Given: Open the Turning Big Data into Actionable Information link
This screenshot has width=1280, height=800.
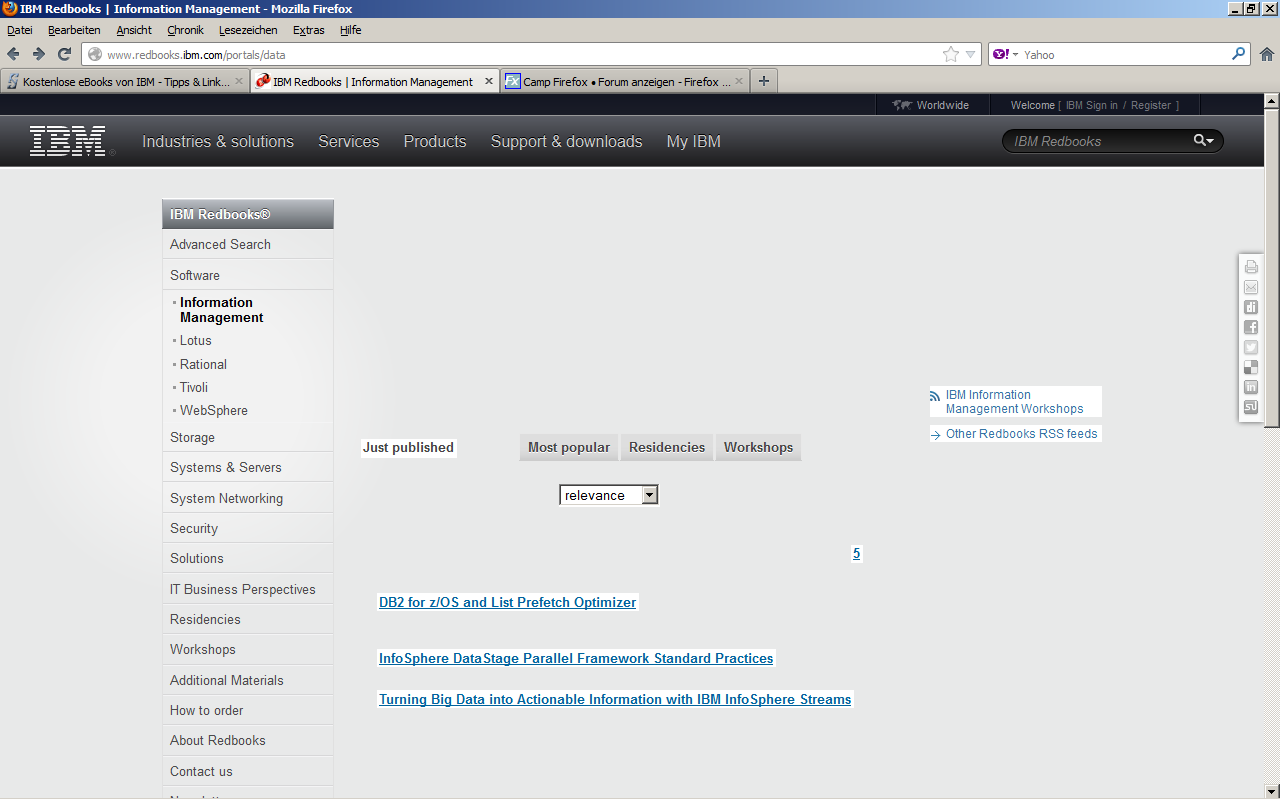Looking at the screenshot, I should coord(615,699).
